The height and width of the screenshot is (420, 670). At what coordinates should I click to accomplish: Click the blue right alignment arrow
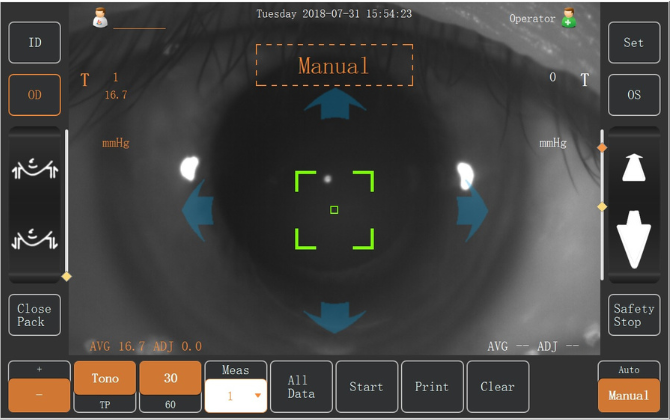point(472,210)
